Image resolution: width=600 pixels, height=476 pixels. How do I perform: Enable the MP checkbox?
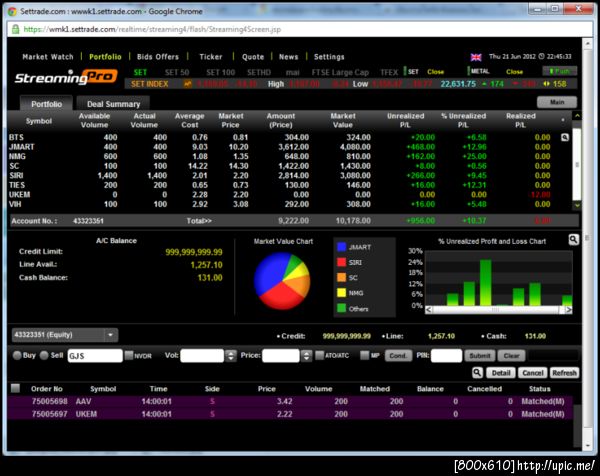click(365, 355)
